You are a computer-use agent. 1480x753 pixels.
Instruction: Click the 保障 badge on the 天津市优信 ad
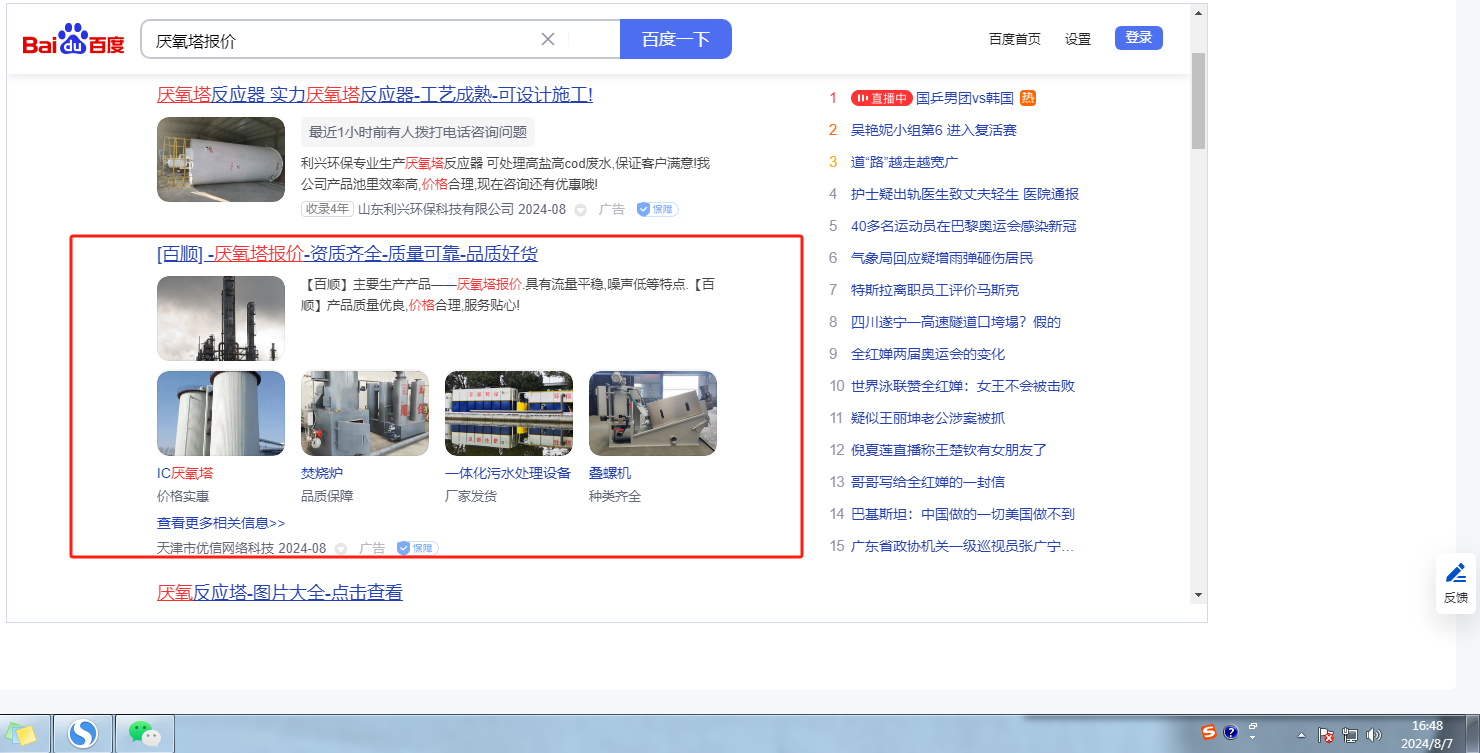tap(417, 548)
